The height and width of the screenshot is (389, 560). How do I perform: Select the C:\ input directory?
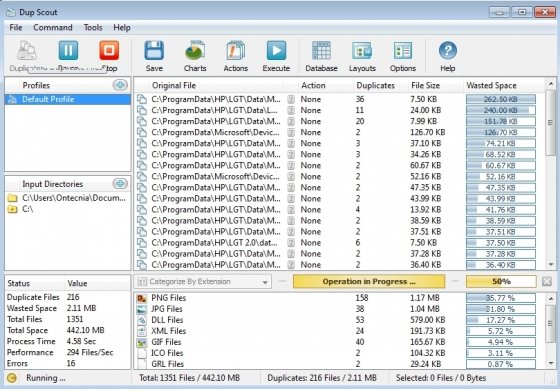click(68, 209)
